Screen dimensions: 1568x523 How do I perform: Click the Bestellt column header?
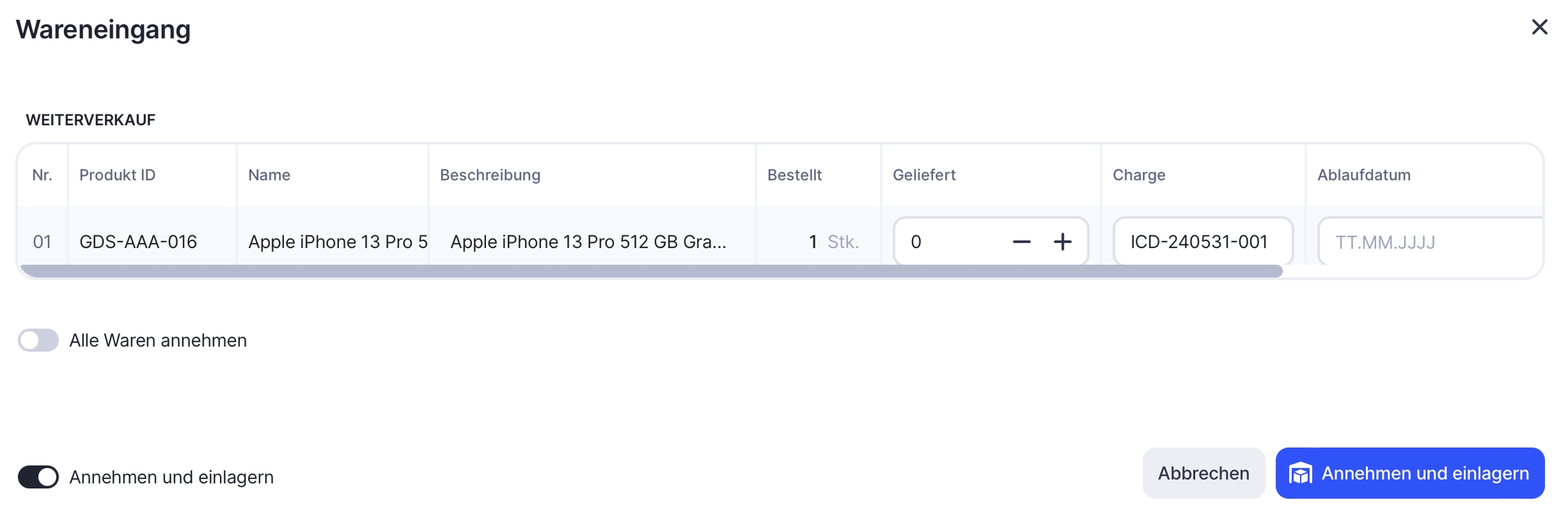coord(794,175)
